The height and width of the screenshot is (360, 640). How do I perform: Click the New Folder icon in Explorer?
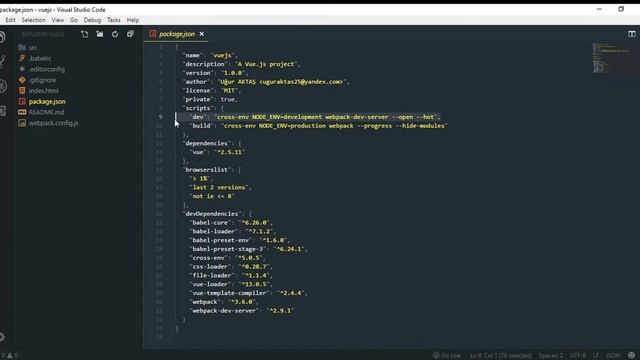click(100, 34)
